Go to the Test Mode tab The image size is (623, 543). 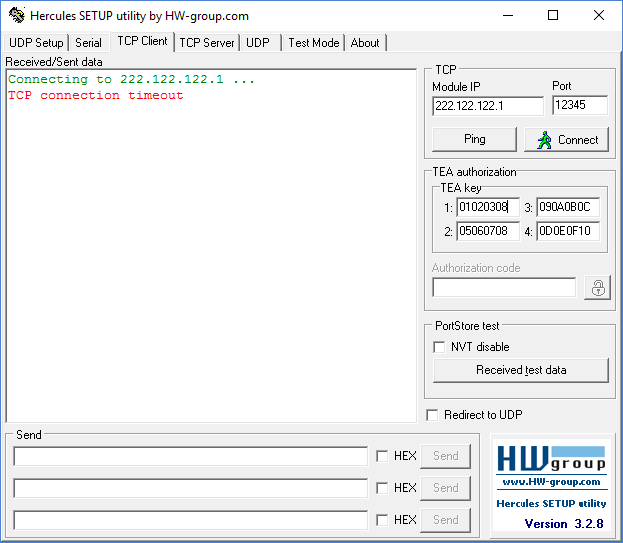[313, 43]
